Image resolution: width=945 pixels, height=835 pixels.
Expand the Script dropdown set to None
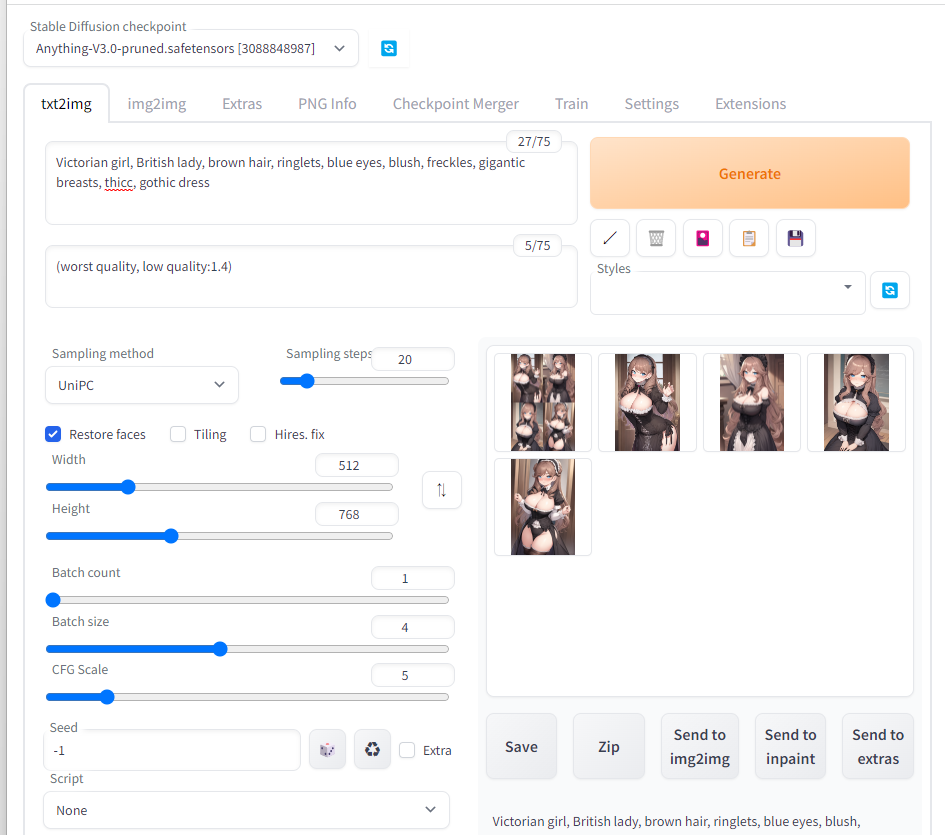(x=246, y=810)
